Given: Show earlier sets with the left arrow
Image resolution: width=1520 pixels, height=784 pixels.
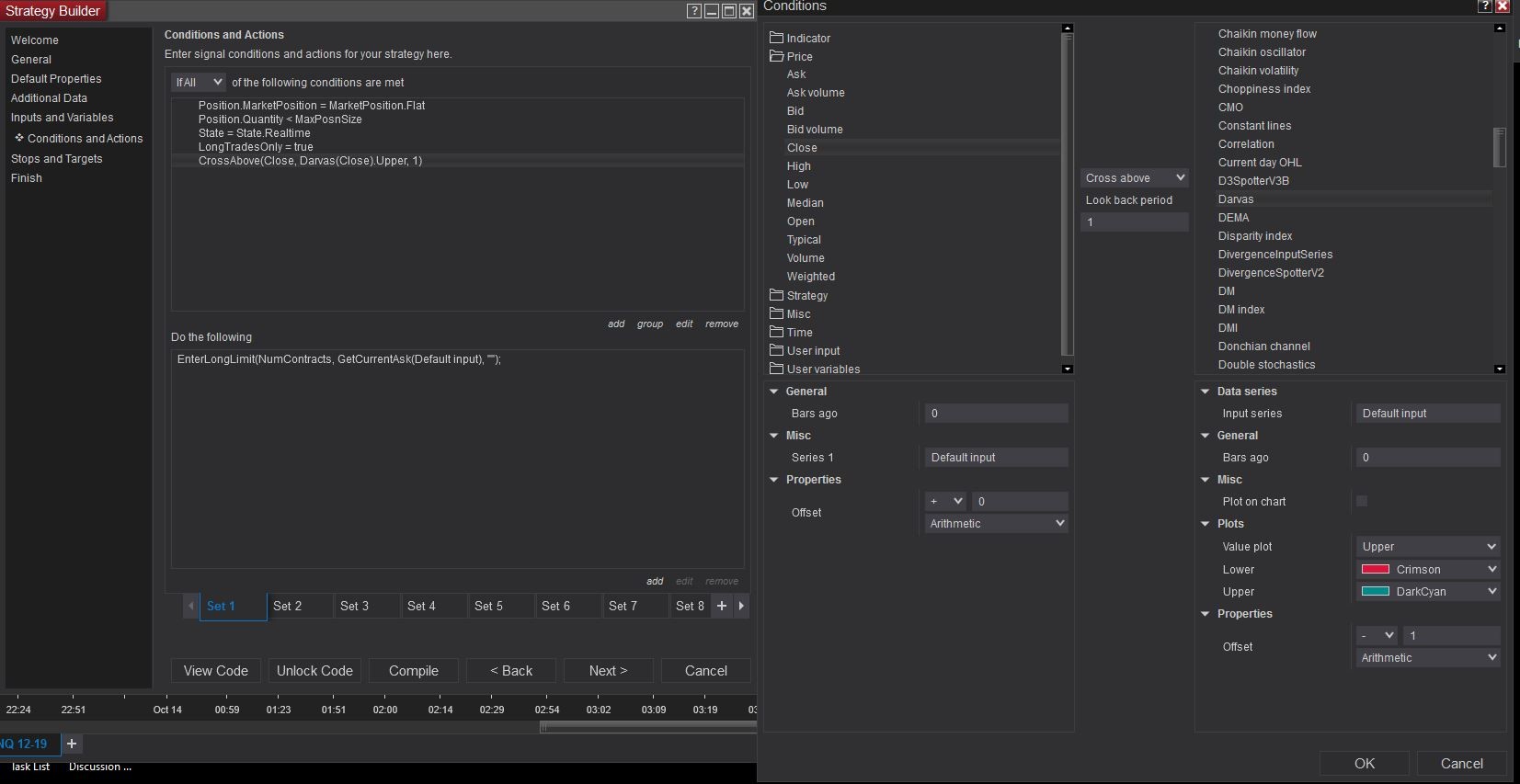Looking at the screenshot, I should click(x=191, y=606).
